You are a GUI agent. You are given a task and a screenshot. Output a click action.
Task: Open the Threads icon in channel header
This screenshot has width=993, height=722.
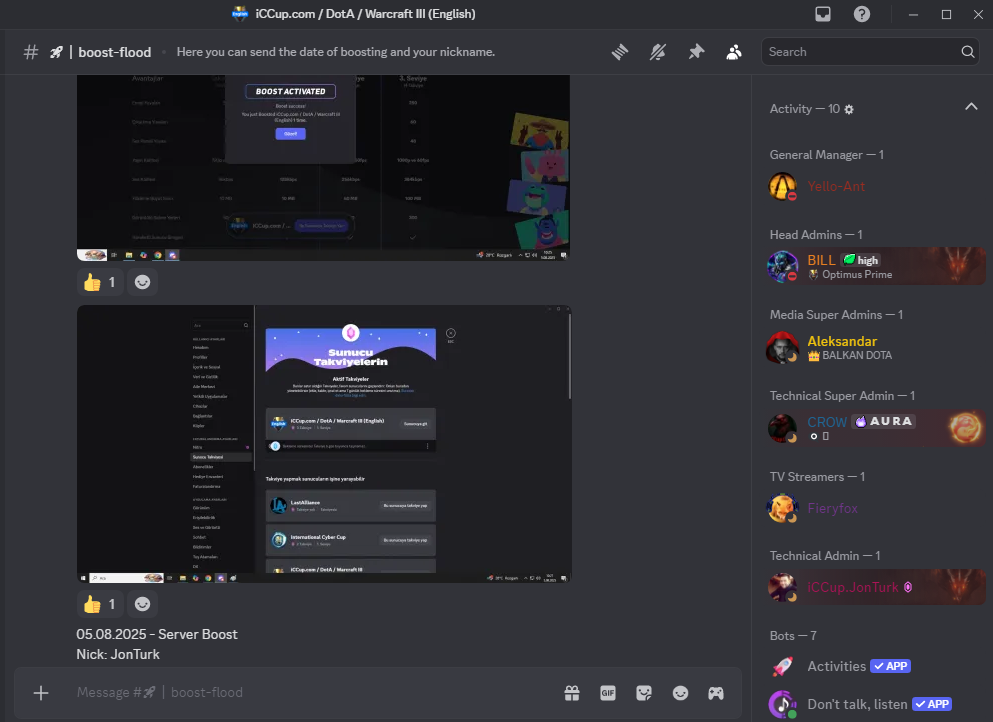pyautogui.click(x=620, y=52)
